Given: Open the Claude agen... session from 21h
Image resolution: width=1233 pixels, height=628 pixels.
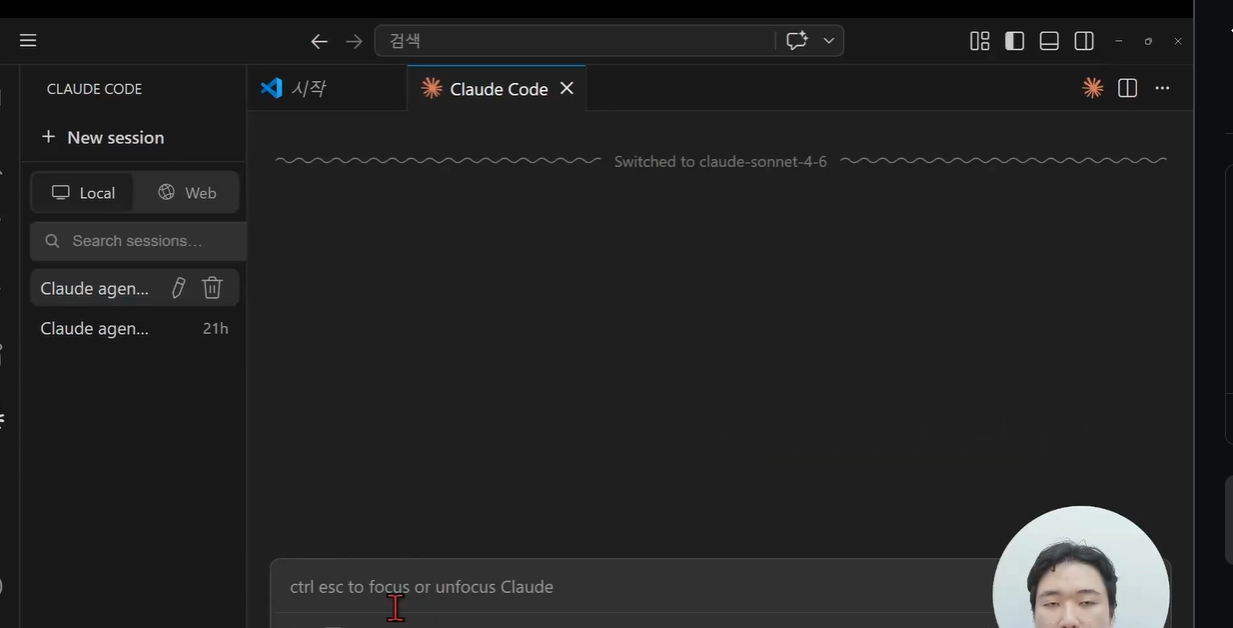Looking at the screenshot, I should [x=134, y=328].
